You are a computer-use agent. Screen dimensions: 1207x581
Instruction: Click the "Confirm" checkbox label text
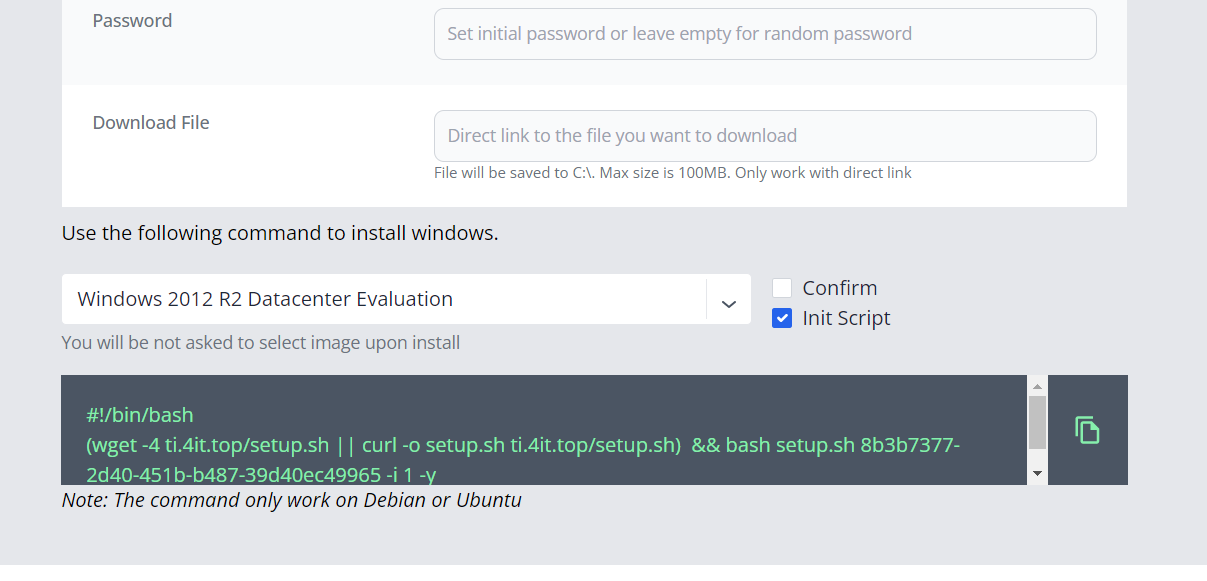[x=839, y=288]
